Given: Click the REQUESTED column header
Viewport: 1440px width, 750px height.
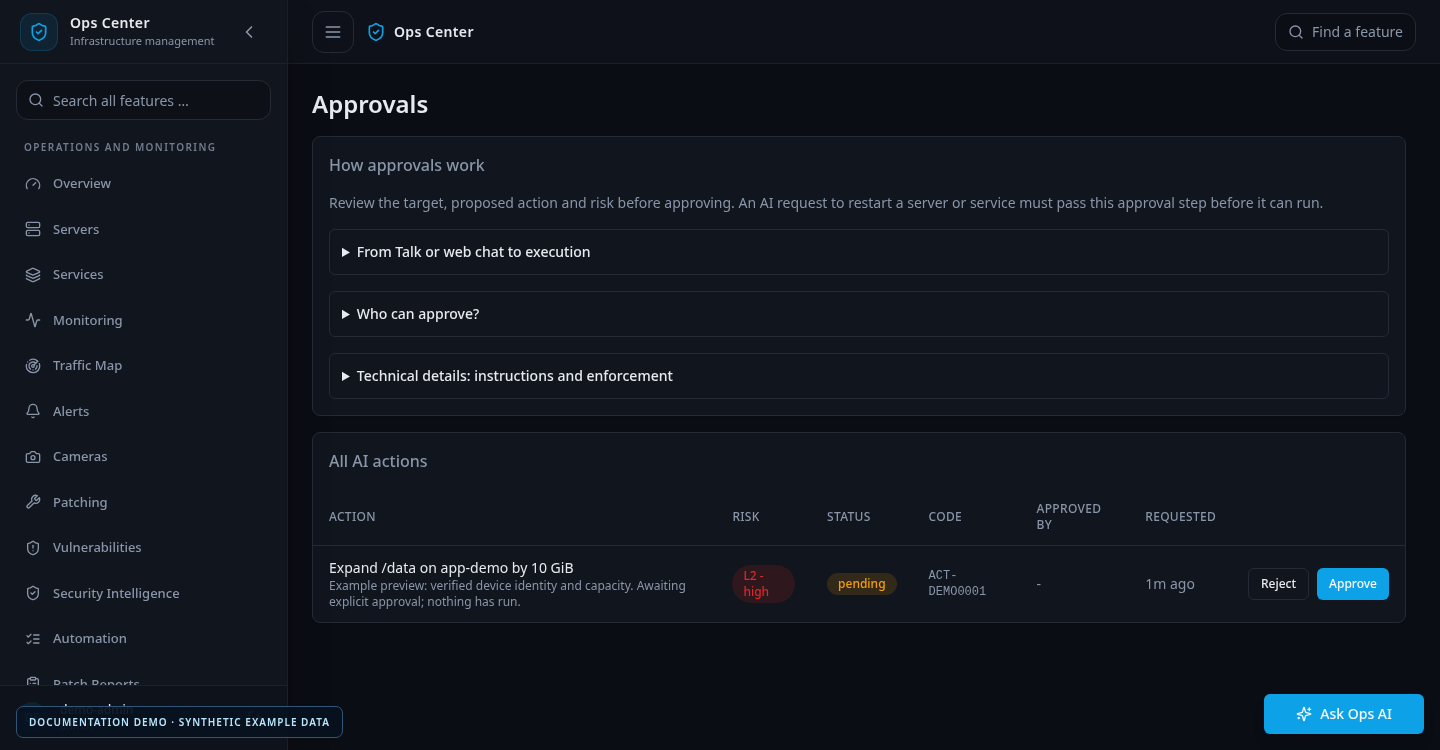Looking at the screenshot, I should click(x=1180, y=517).
